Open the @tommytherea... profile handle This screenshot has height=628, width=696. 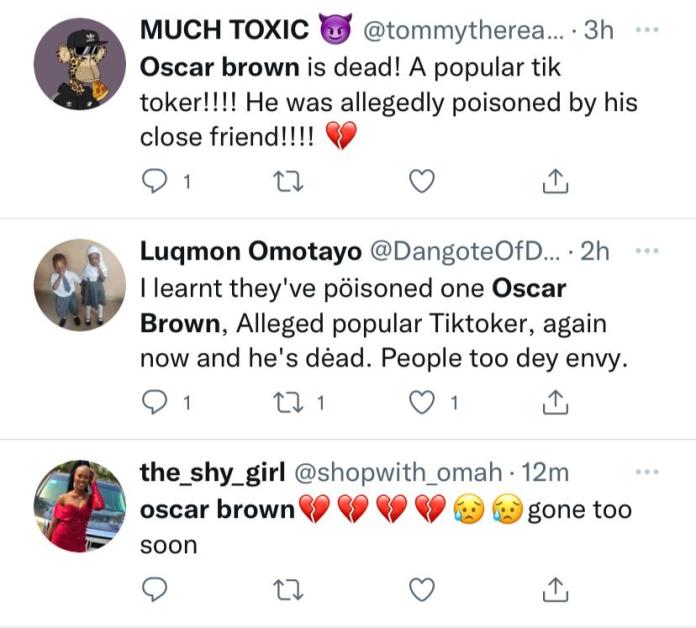(x=464, y=30)
